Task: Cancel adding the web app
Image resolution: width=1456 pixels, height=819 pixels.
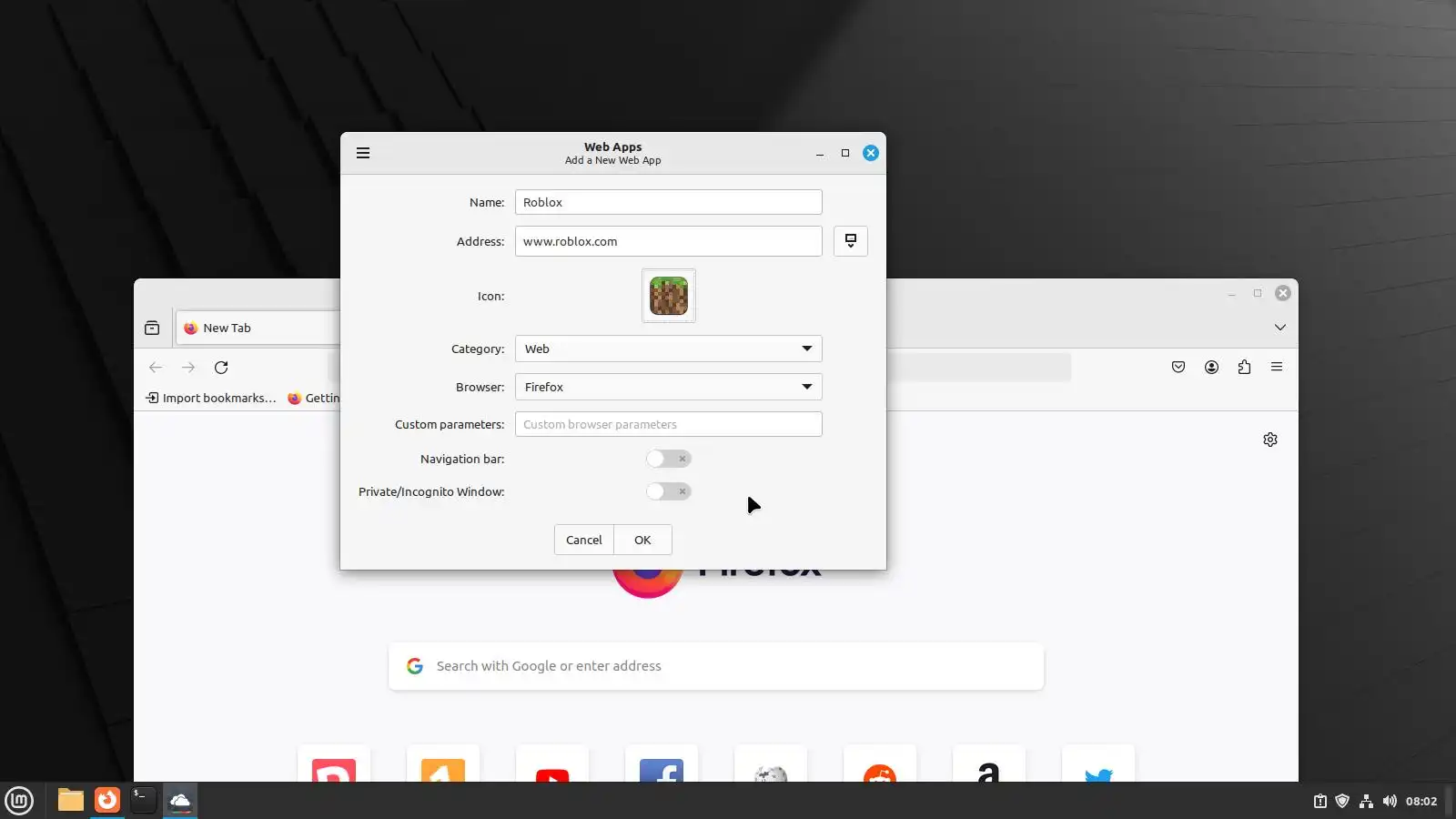Action: (583, 540)
